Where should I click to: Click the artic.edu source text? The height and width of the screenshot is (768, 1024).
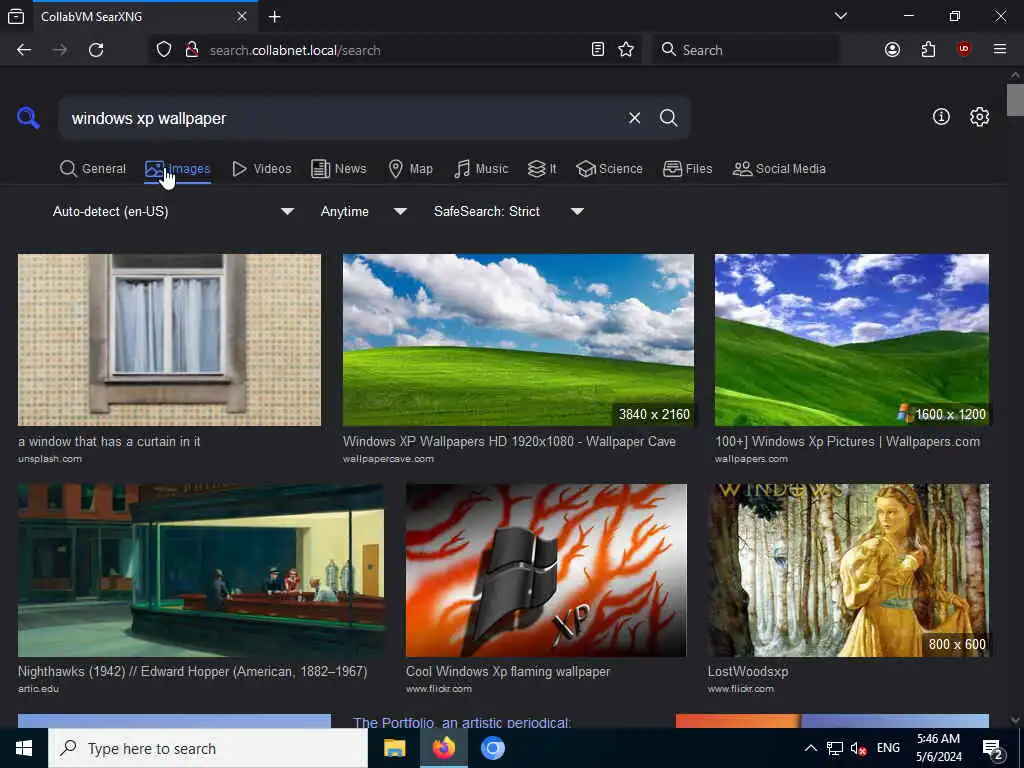(38, 689)
